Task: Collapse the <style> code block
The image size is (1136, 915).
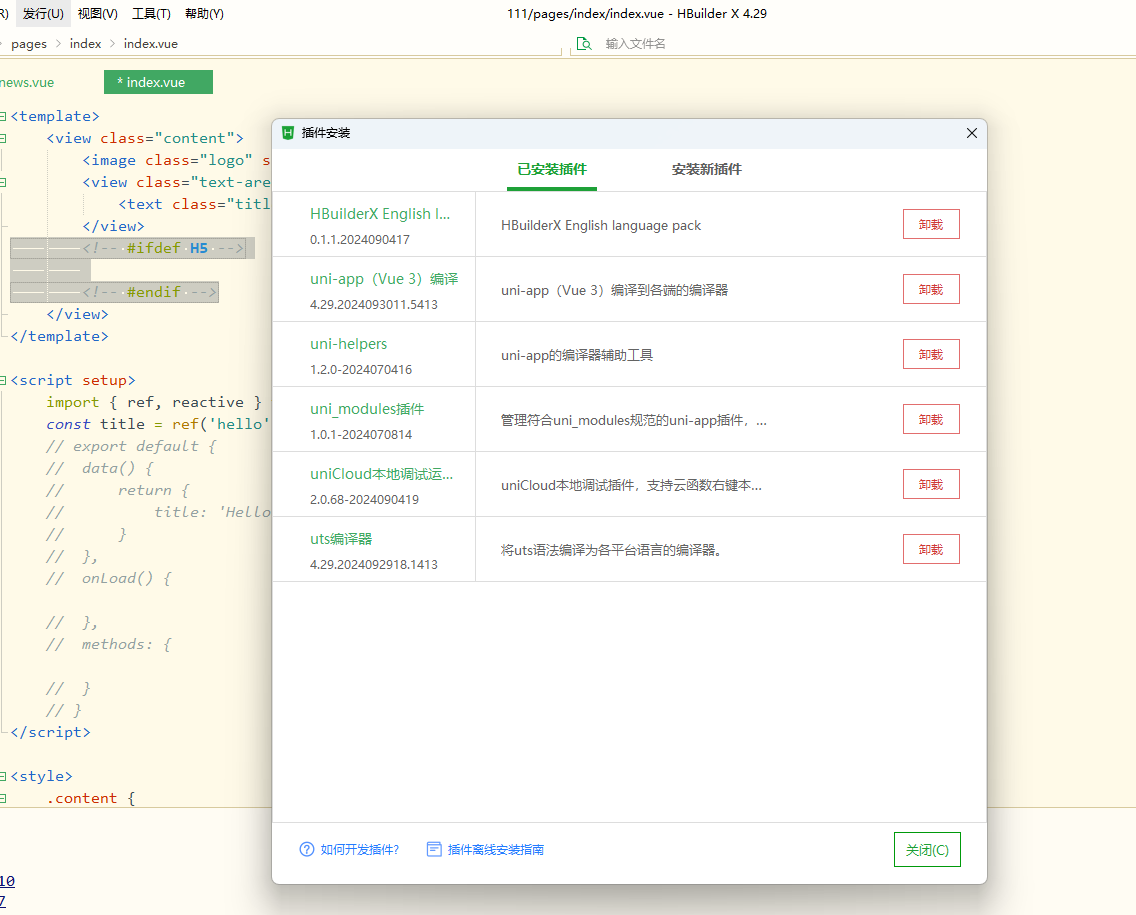Action: 4,777
